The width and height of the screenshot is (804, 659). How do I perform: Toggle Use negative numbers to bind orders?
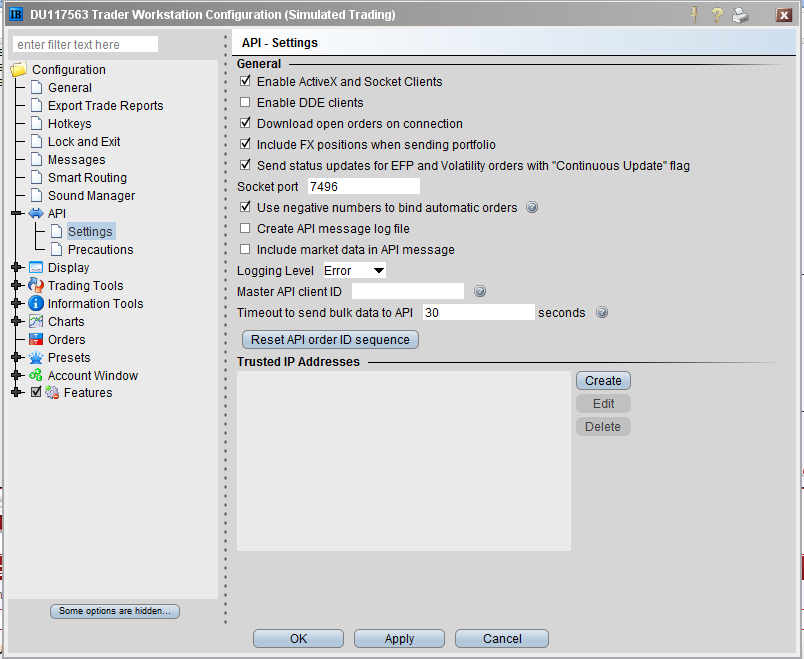point(245,207)
